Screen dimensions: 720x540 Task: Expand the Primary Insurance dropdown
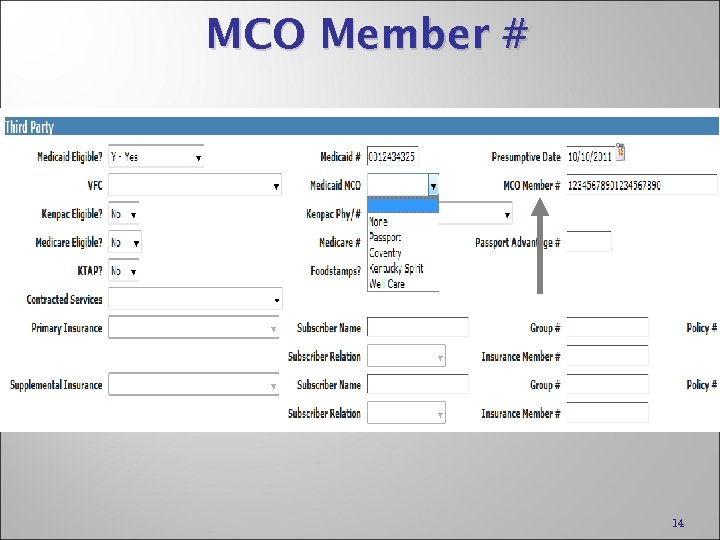[194, 328]
